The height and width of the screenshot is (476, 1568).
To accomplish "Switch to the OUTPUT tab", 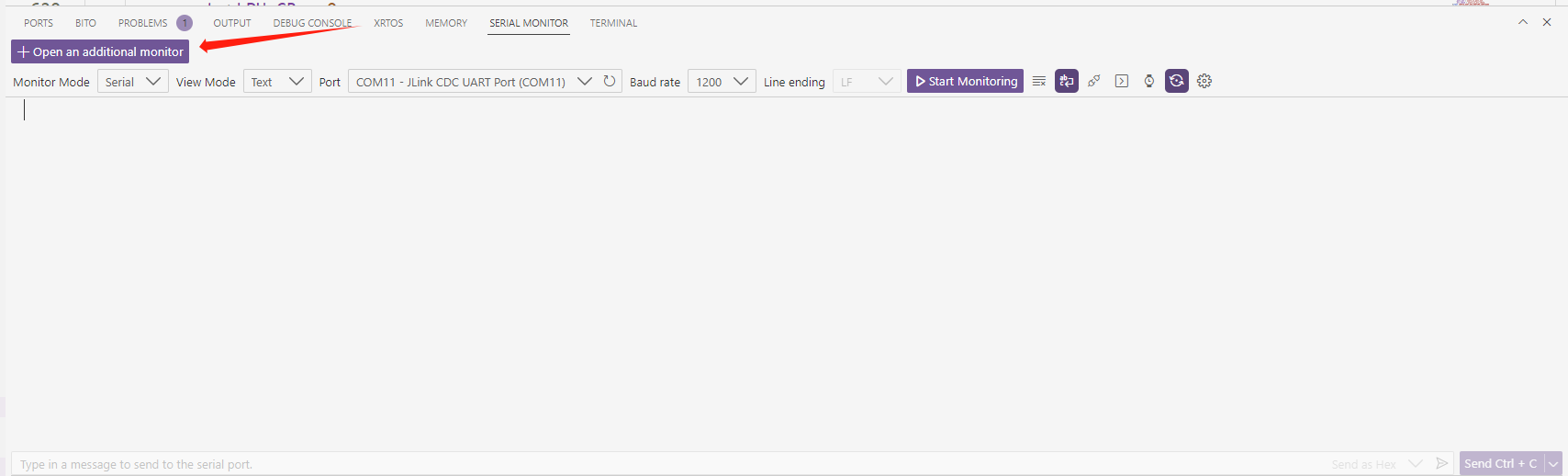I will 232,23.
